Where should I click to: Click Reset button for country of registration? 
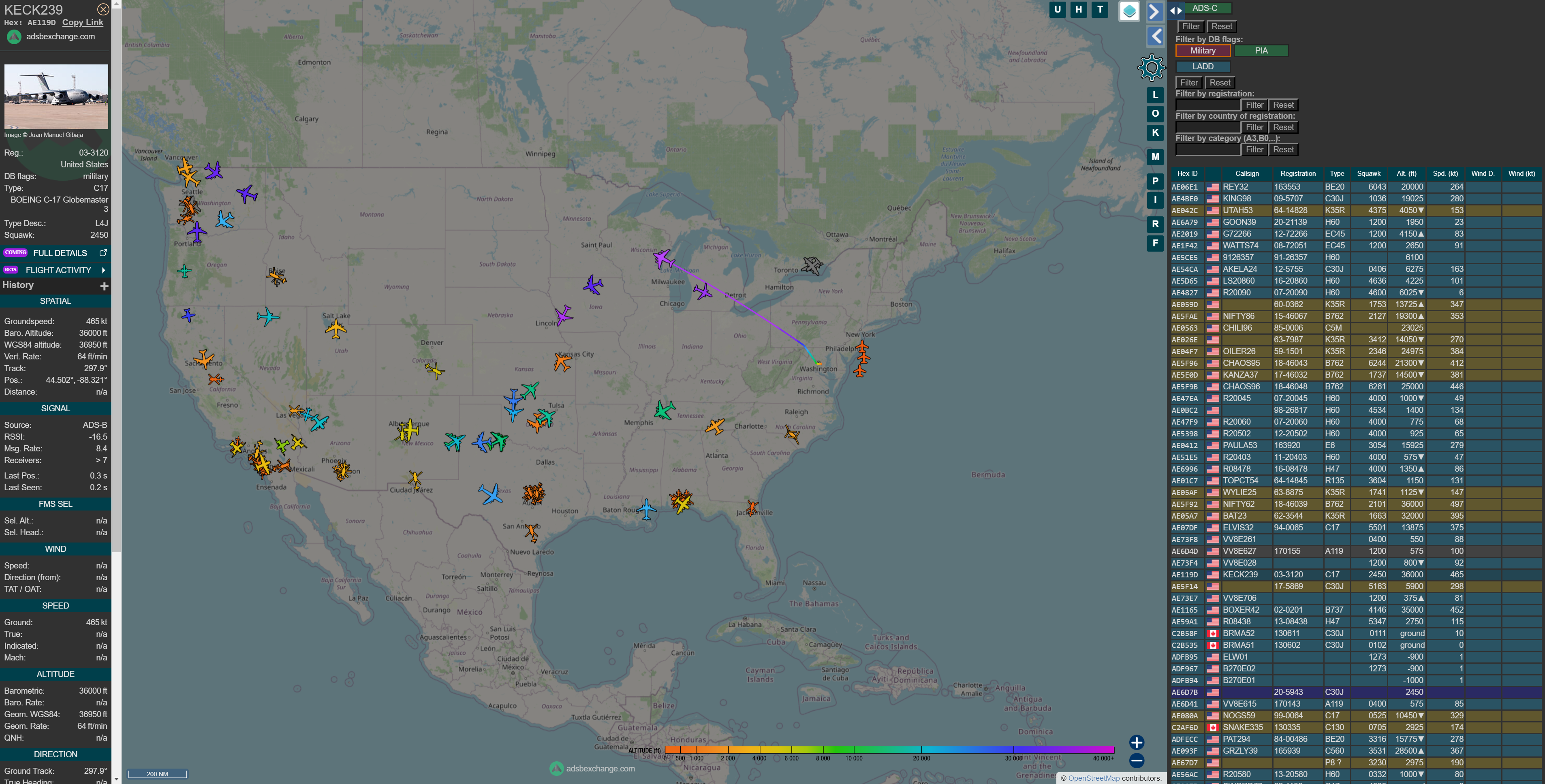[1283, 127]
